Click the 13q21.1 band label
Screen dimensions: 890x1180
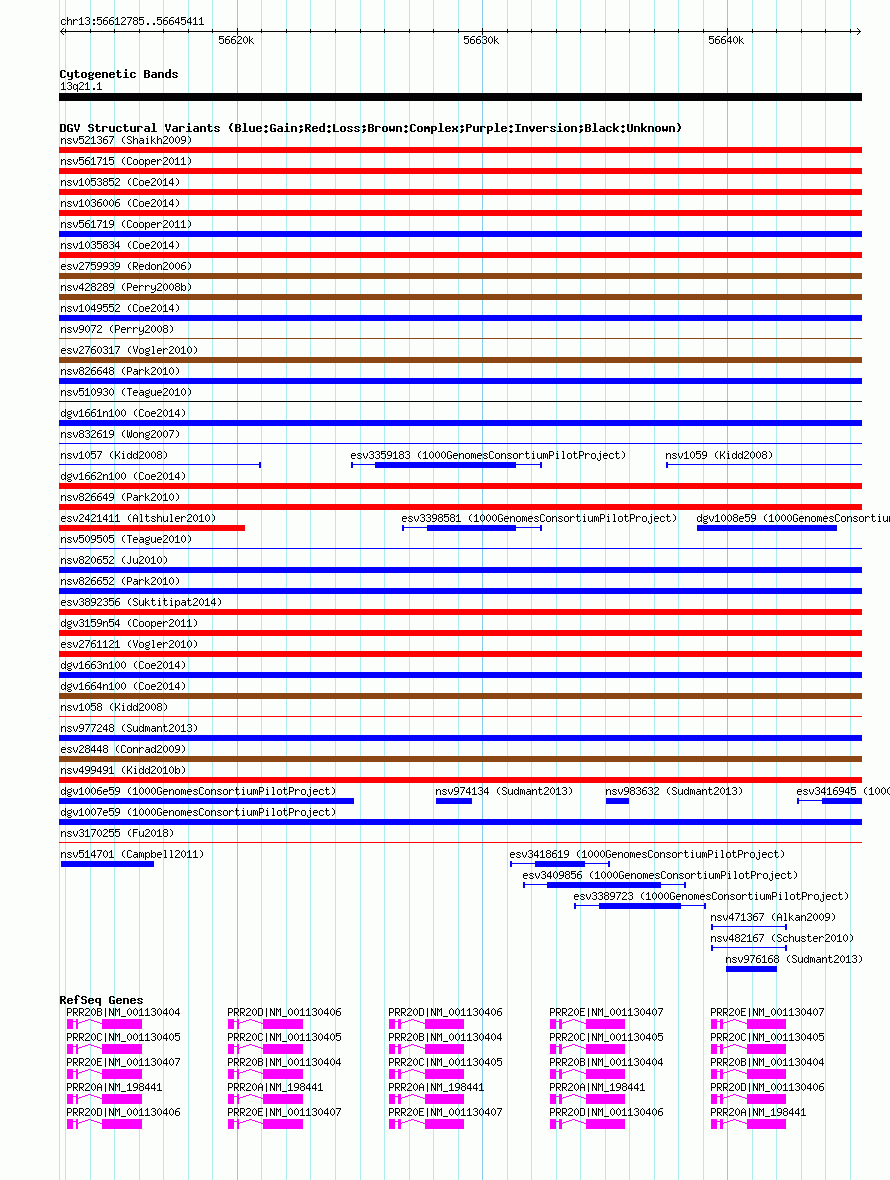tap(81, 86)
